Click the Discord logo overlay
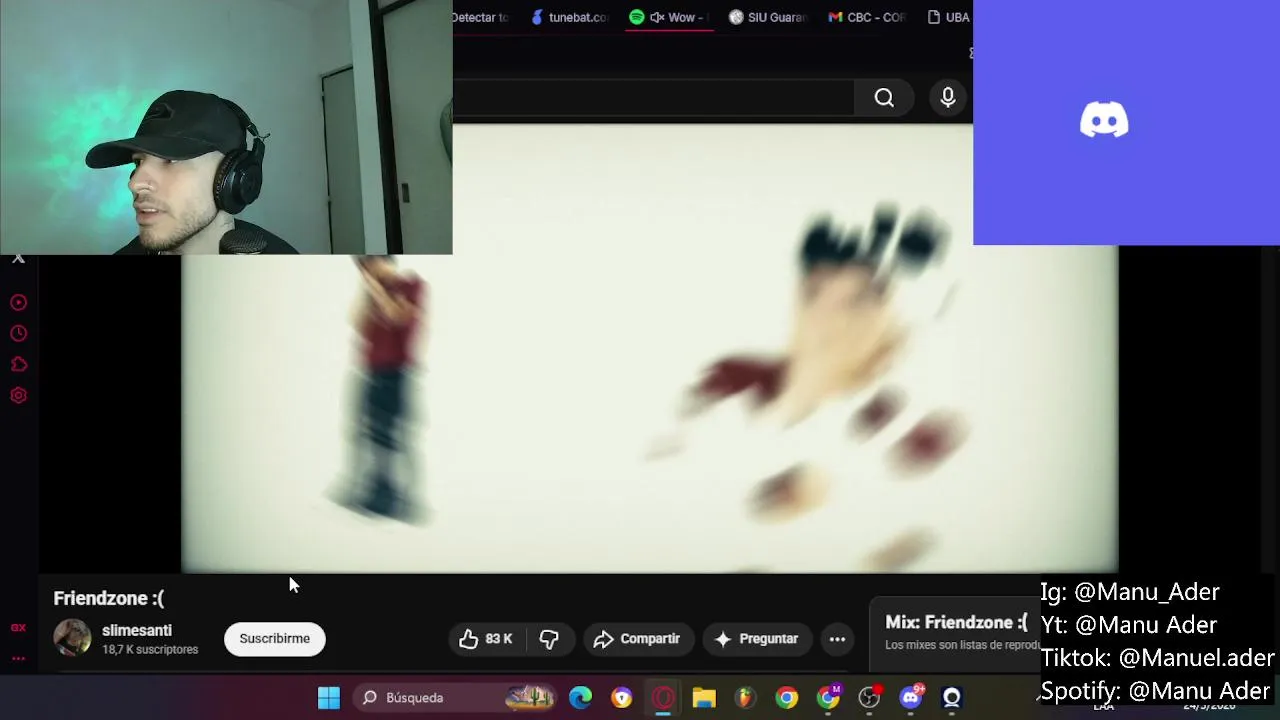1280x720 pixels. (x=1104, y=120)
